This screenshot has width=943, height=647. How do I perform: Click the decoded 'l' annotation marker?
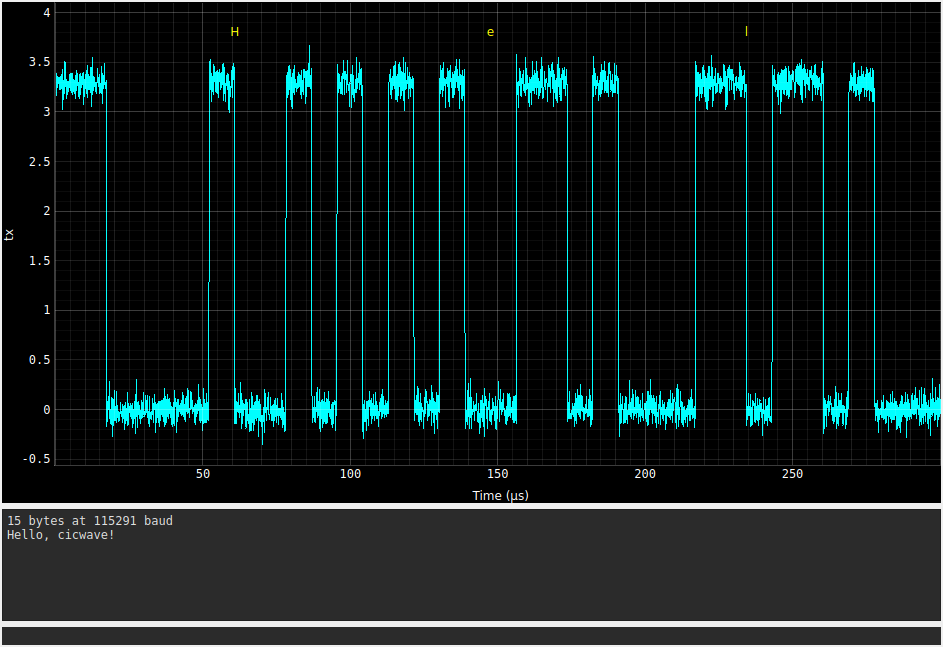(x=746, y=31)
